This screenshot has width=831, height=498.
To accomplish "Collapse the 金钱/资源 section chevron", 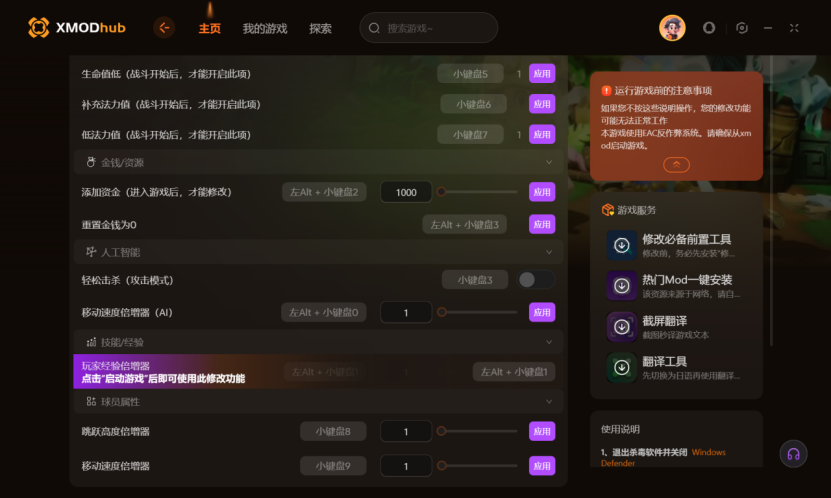I will pos(549,162).
